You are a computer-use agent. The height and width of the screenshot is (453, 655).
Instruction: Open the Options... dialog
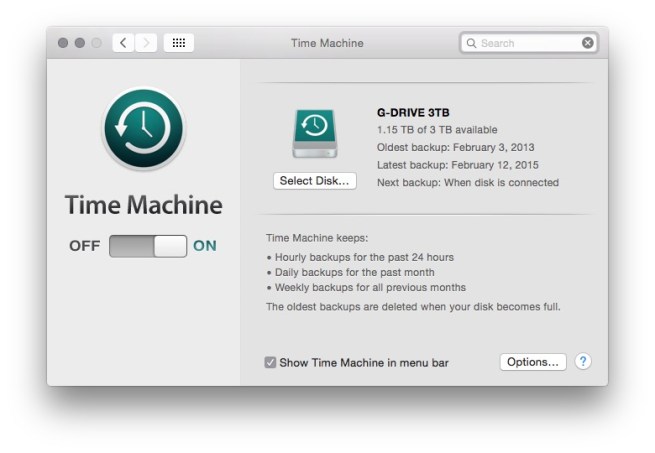point(532,362)
